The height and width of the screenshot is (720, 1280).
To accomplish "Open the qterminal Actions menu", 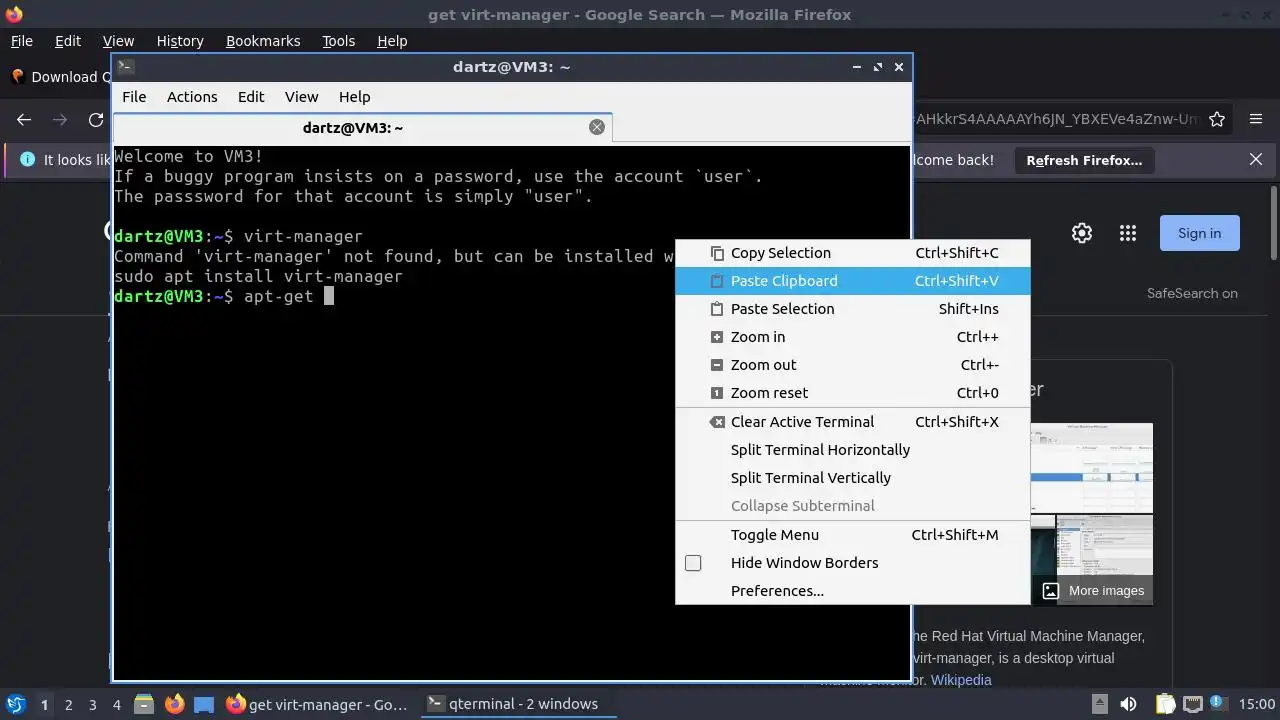I will point(192,97).
